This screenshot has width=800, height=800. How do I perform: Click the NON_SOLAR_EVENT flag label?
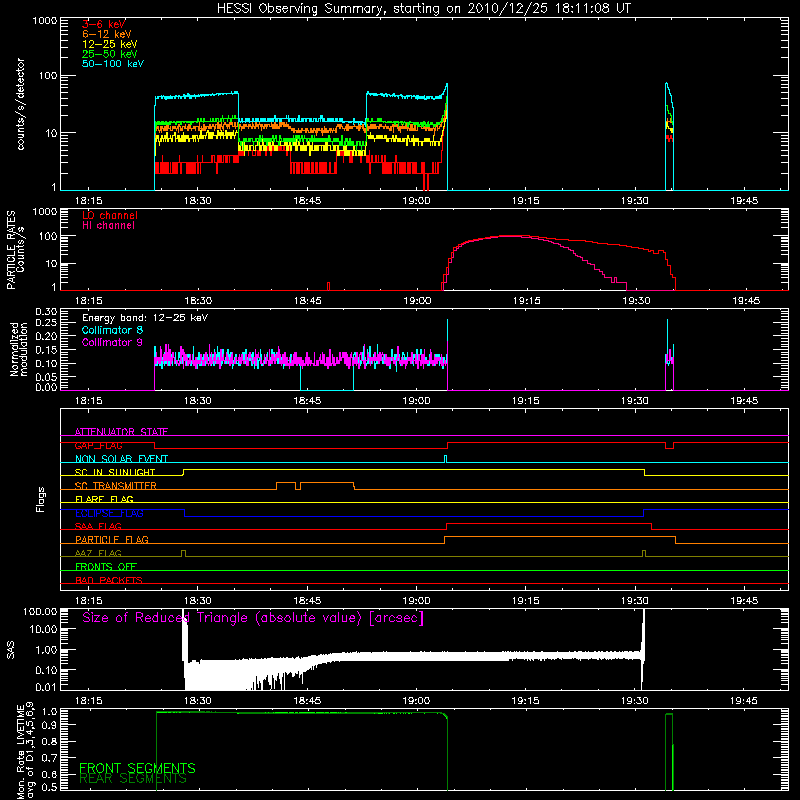click(x=121, y=459)
